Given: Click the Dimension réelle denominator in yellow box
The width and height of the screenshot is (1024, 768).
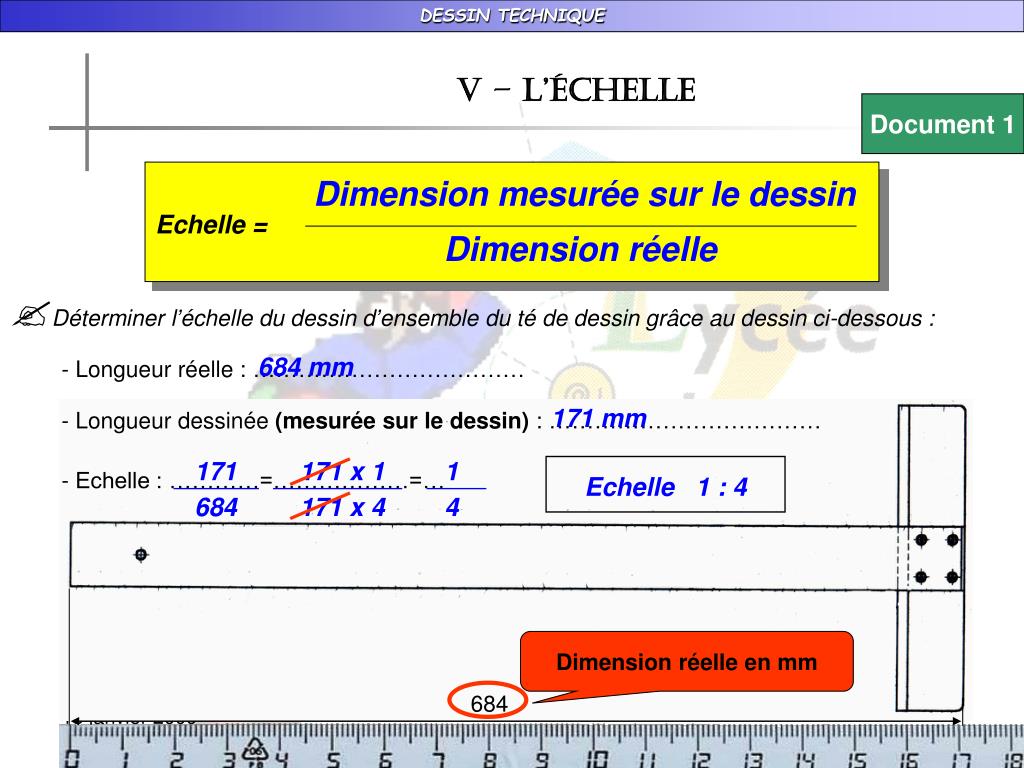Looking at the screenshot, I should point(582,249).
